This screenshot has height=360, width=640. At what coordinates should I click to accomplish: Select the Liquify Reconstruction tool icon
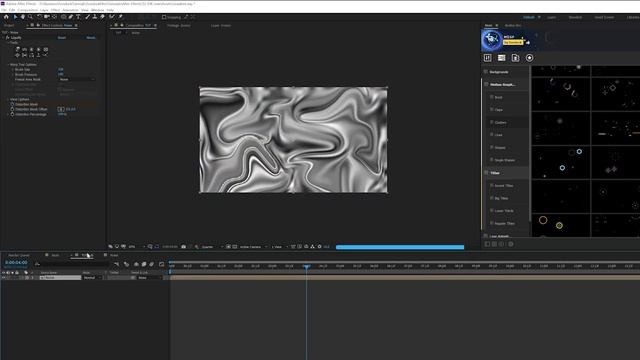click(45, 55)
